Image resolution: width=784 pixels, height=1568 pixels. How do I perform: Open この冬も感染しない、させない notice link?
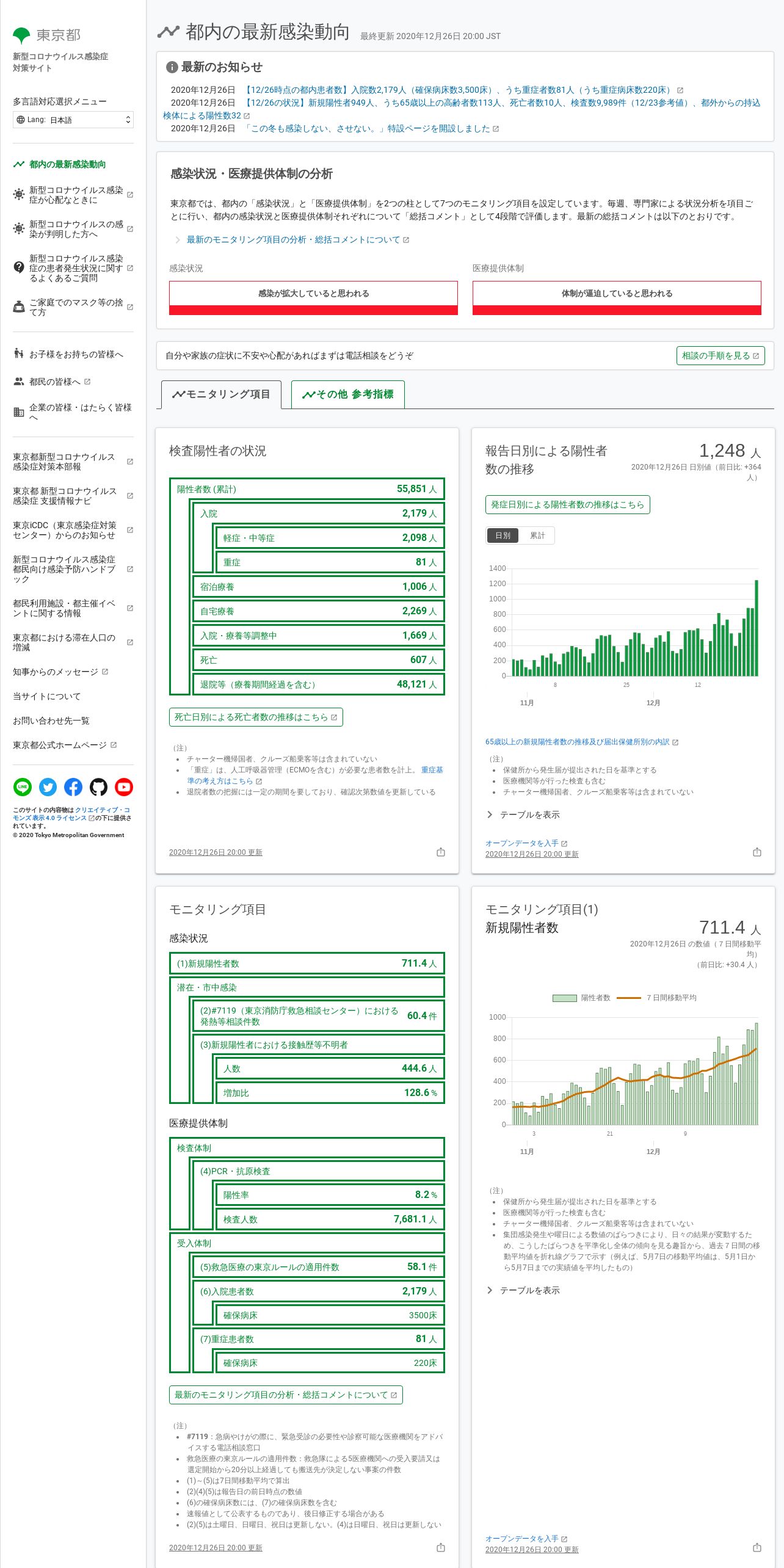click(372, 129)
